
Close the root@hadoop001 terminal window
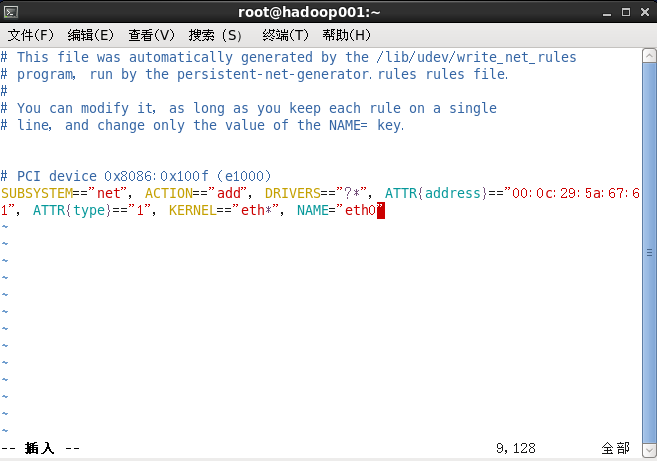click(x=645, y=12)
